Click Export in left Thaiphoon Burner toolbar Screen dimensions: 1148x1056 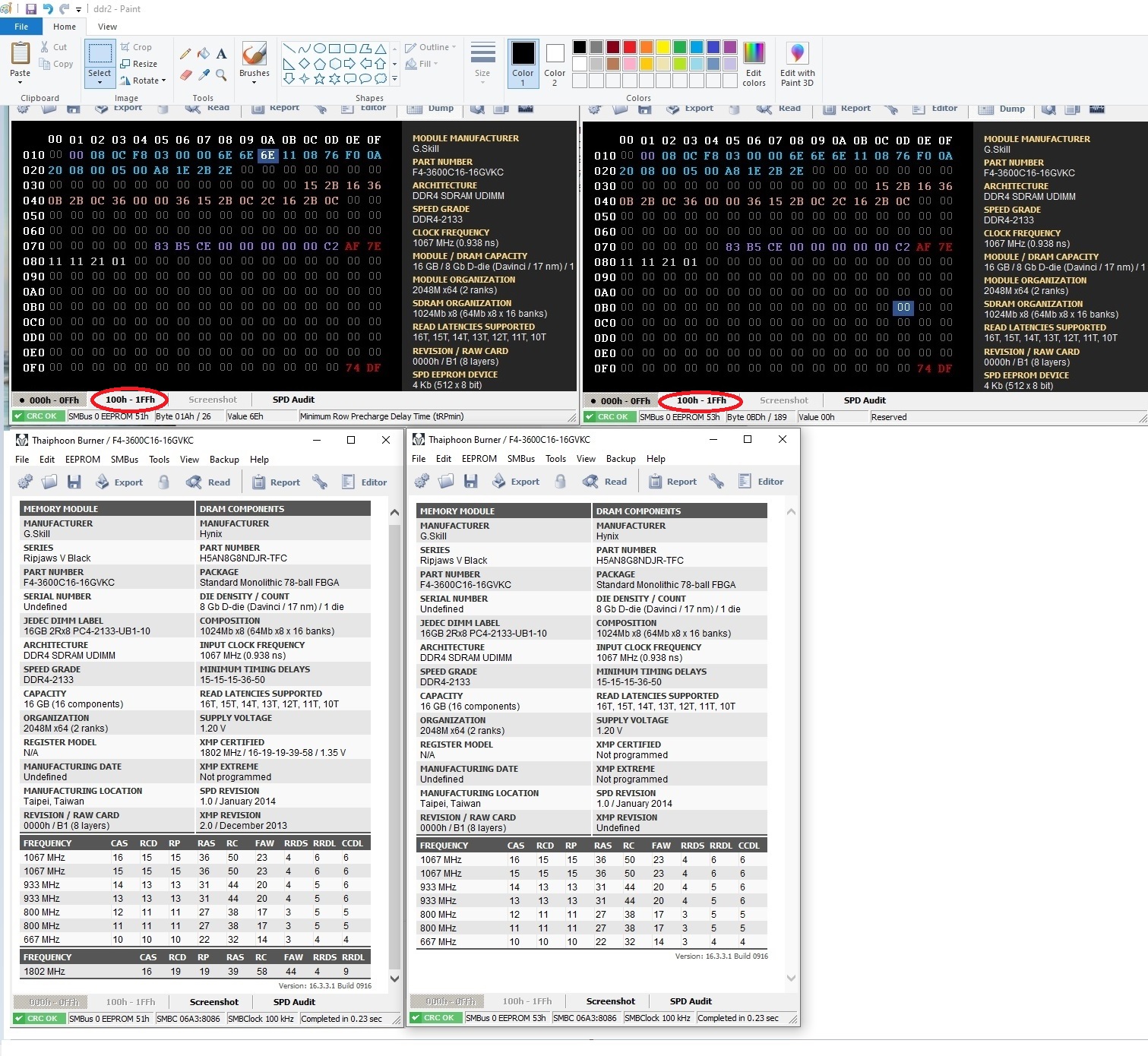[x=119, y=482]
